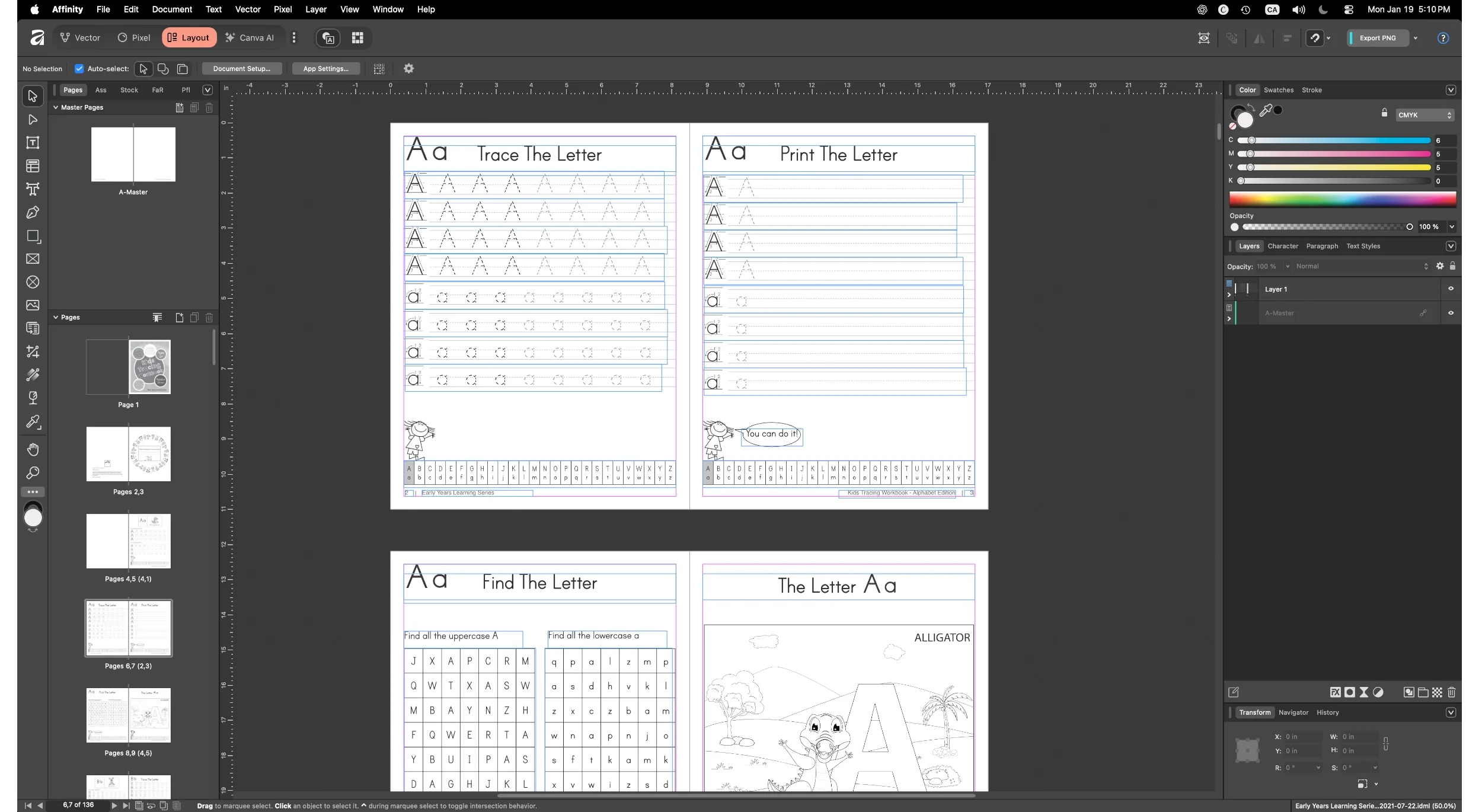This screenshot has width=1482, height=812.
Task: Select the View (hand) tool
Action: (x=33, y=449)
